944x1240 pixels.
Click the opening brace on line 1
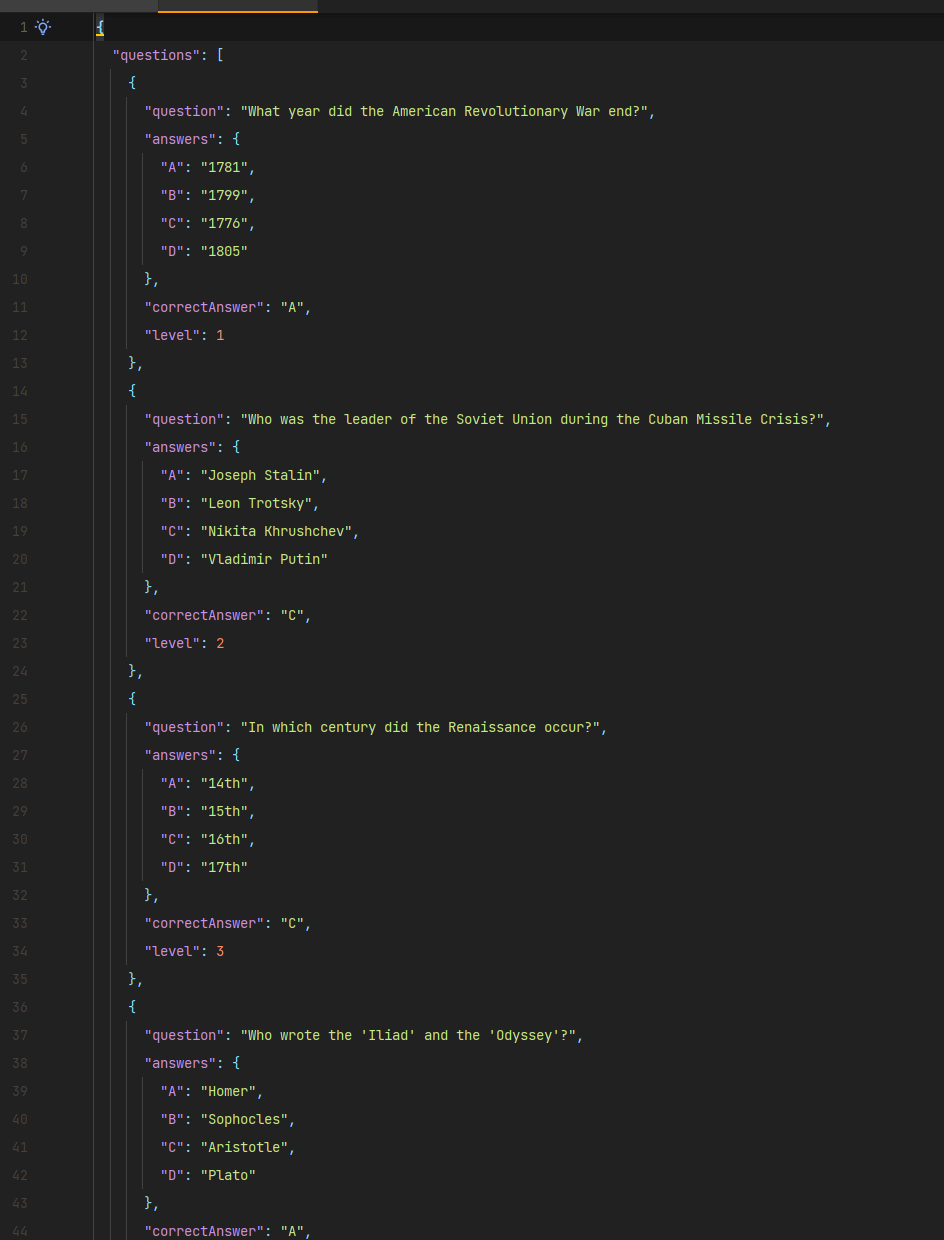(99, 27)
